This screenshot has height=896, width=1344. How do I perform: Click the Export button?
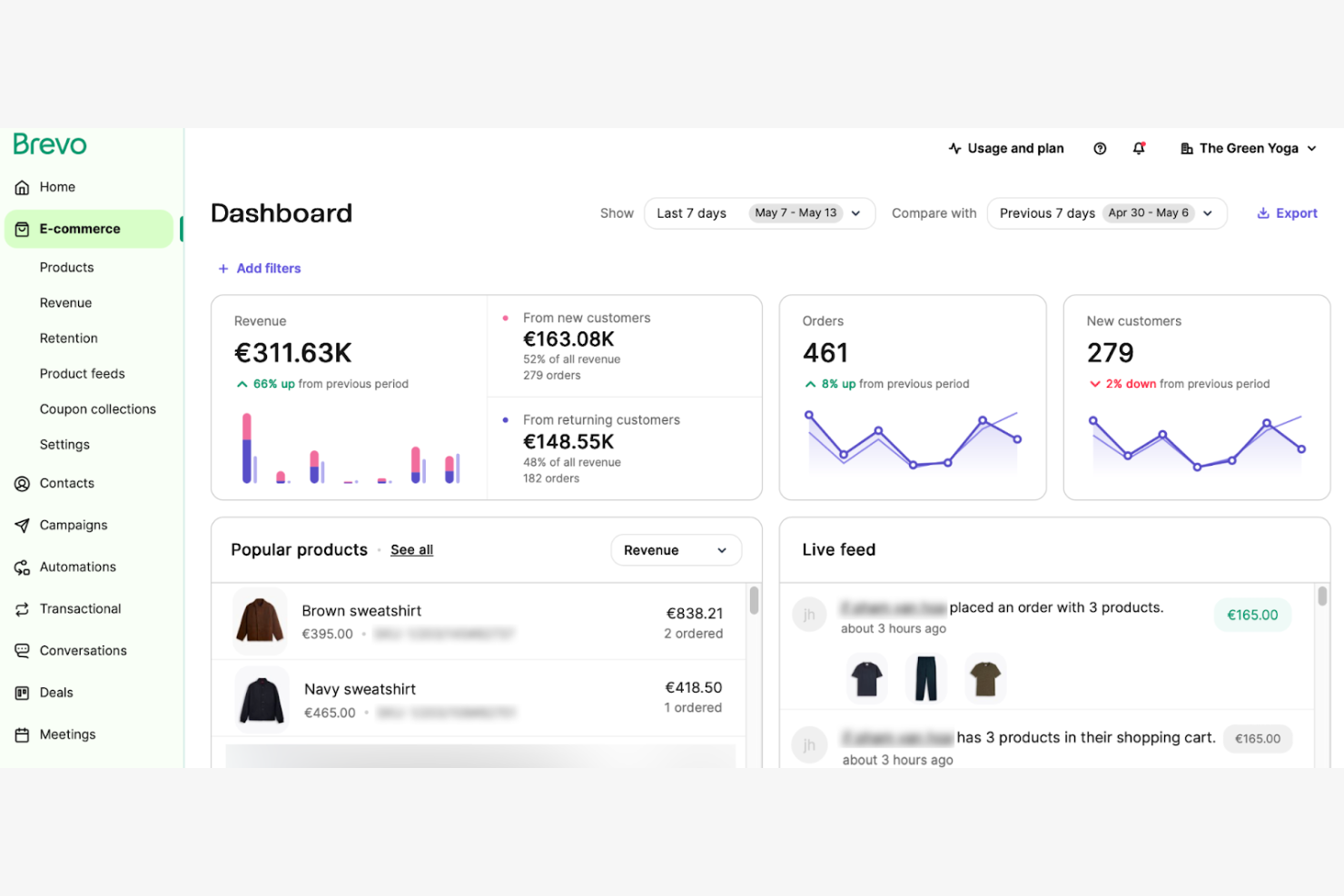click(x=1287, y=213)
